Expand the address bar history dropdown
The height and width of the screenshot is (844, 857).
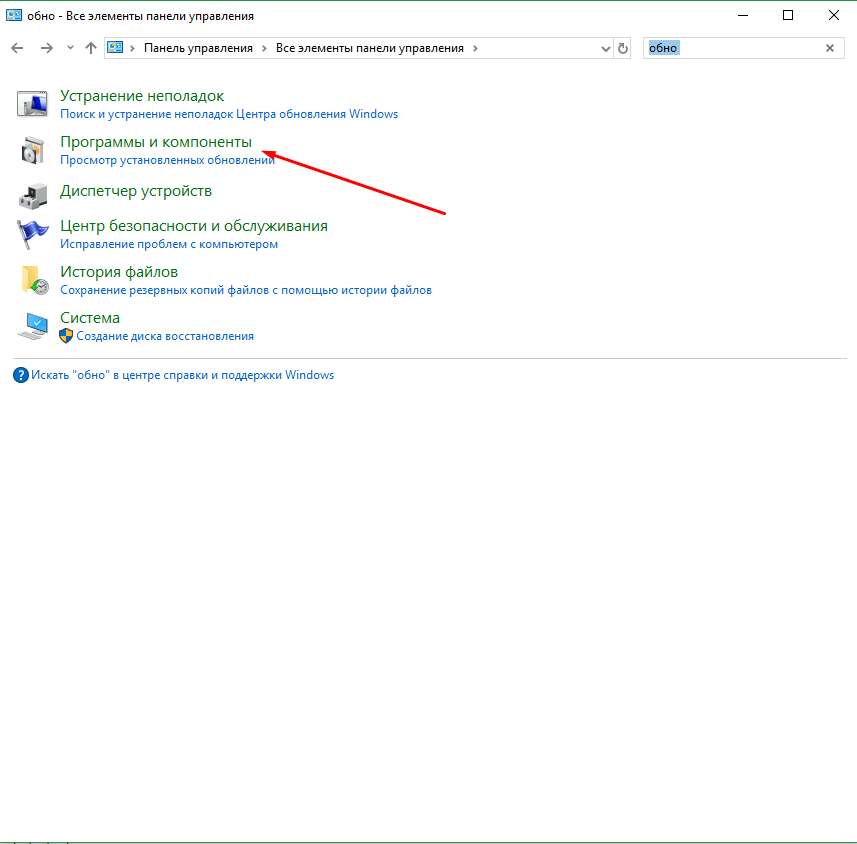[605, 49]
